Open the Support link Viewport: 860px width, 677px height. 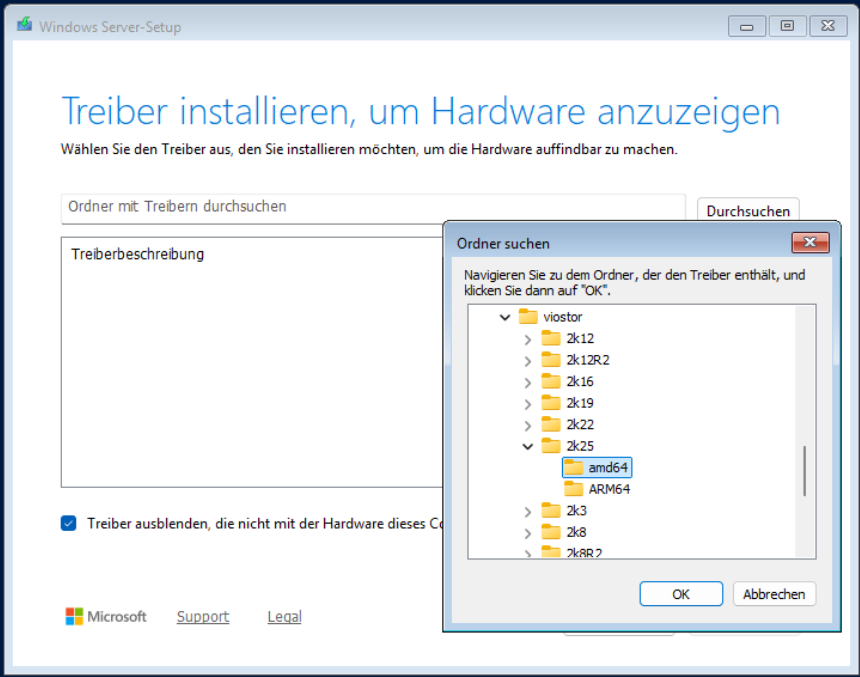click(x=203, y=617)
